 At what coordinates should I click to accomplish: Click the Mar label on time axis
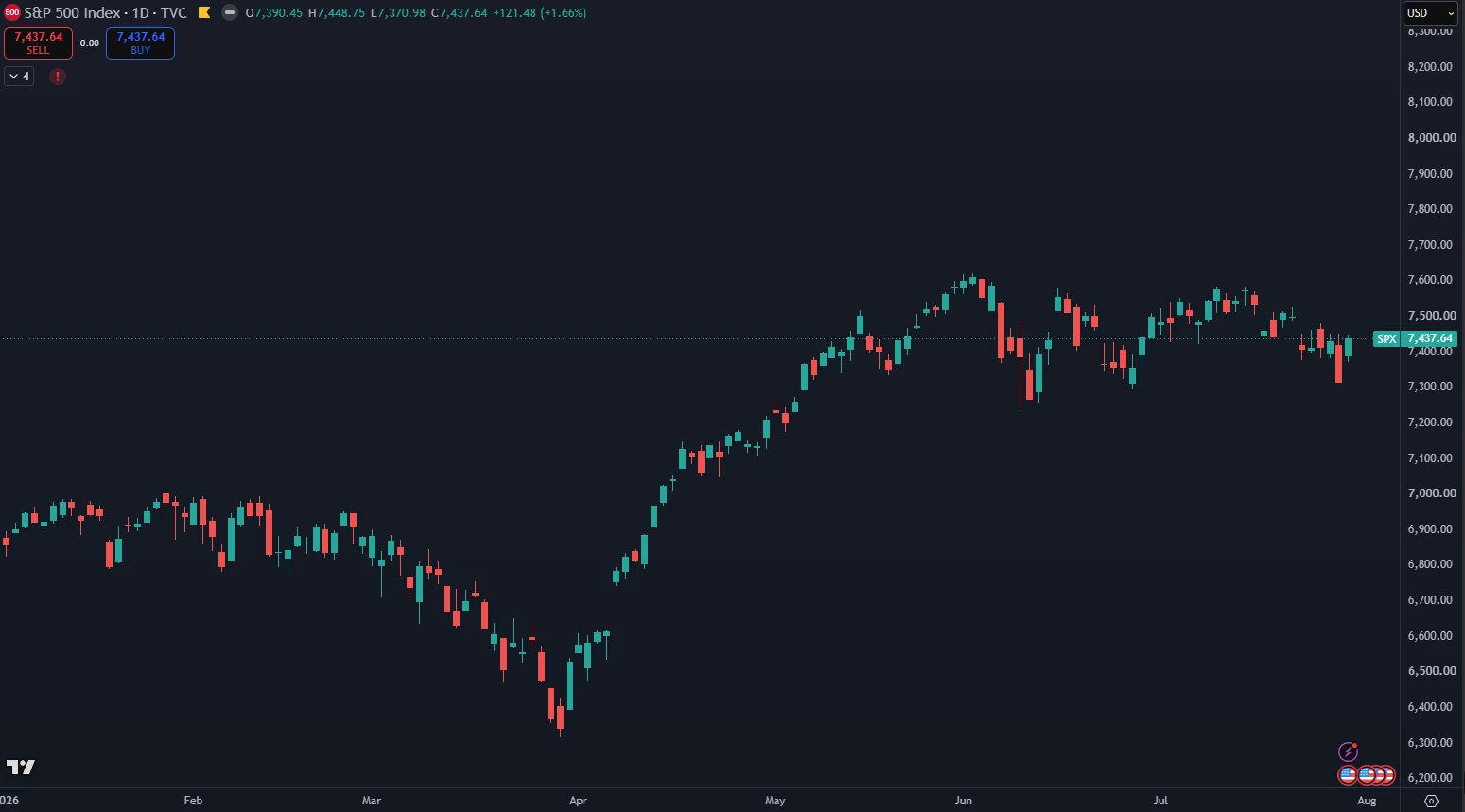click(372, 801)
